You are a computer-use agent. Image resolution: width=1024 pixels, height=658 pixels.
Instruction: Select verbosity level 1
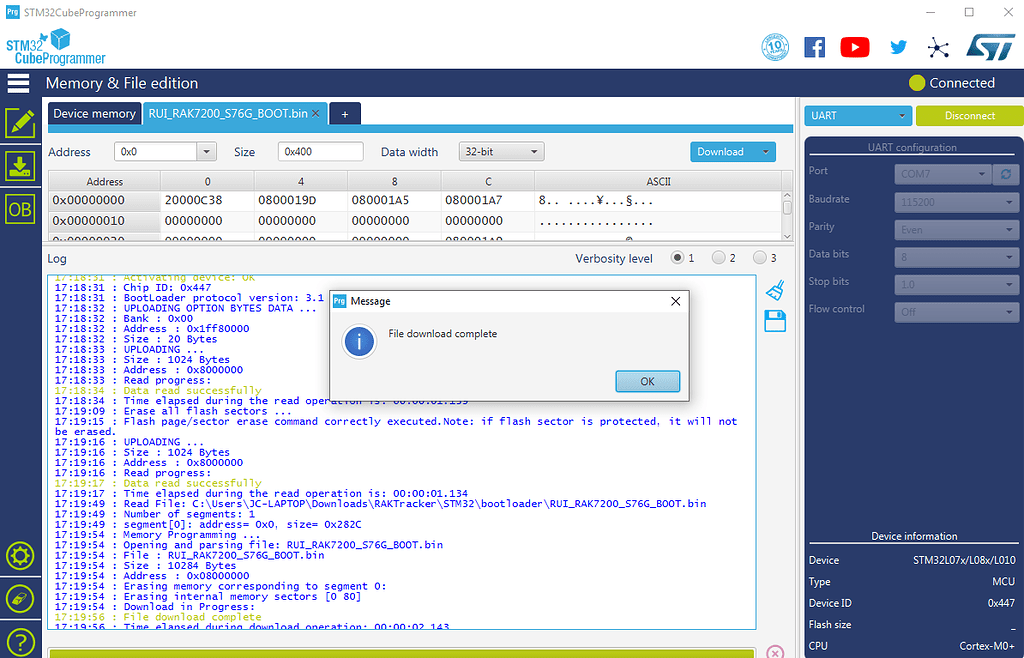point(678,258)
